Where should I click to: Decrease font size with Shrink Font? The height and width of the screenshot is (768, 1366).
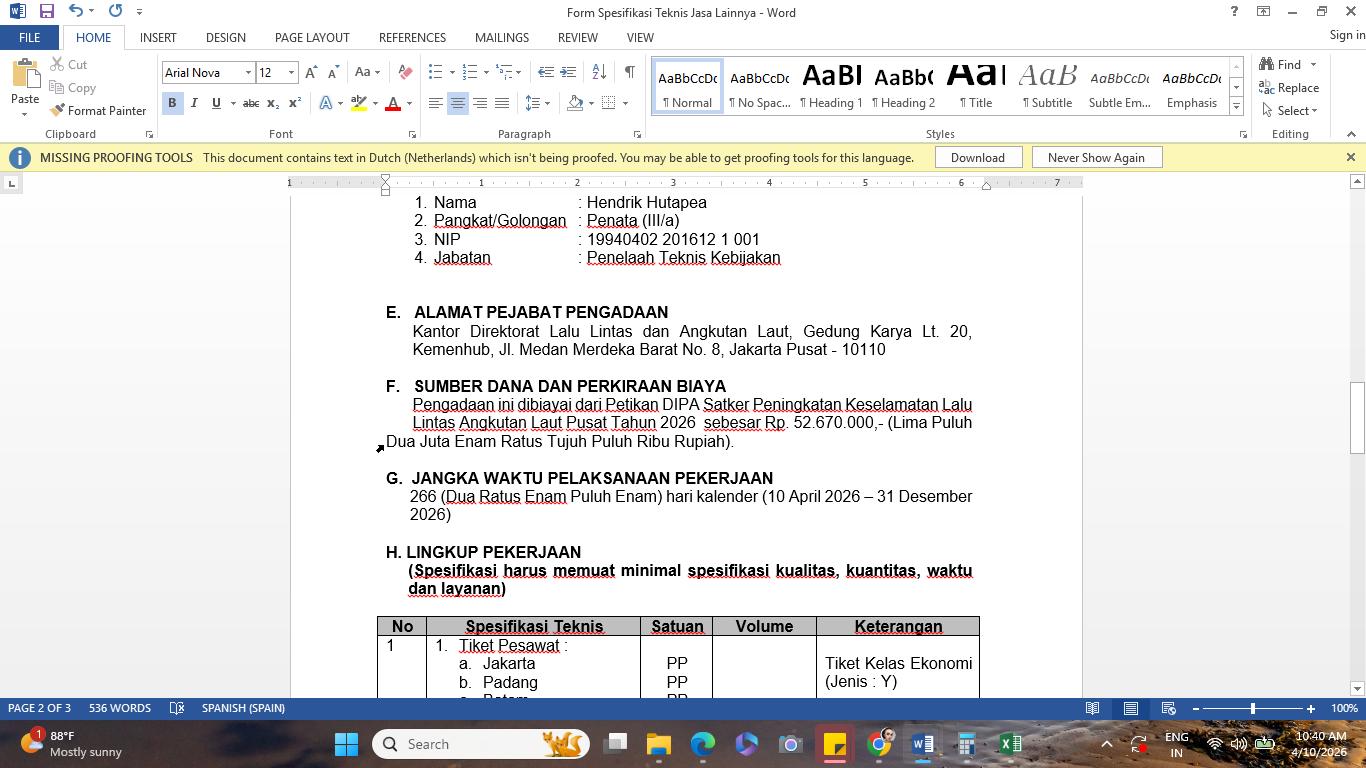333,72
